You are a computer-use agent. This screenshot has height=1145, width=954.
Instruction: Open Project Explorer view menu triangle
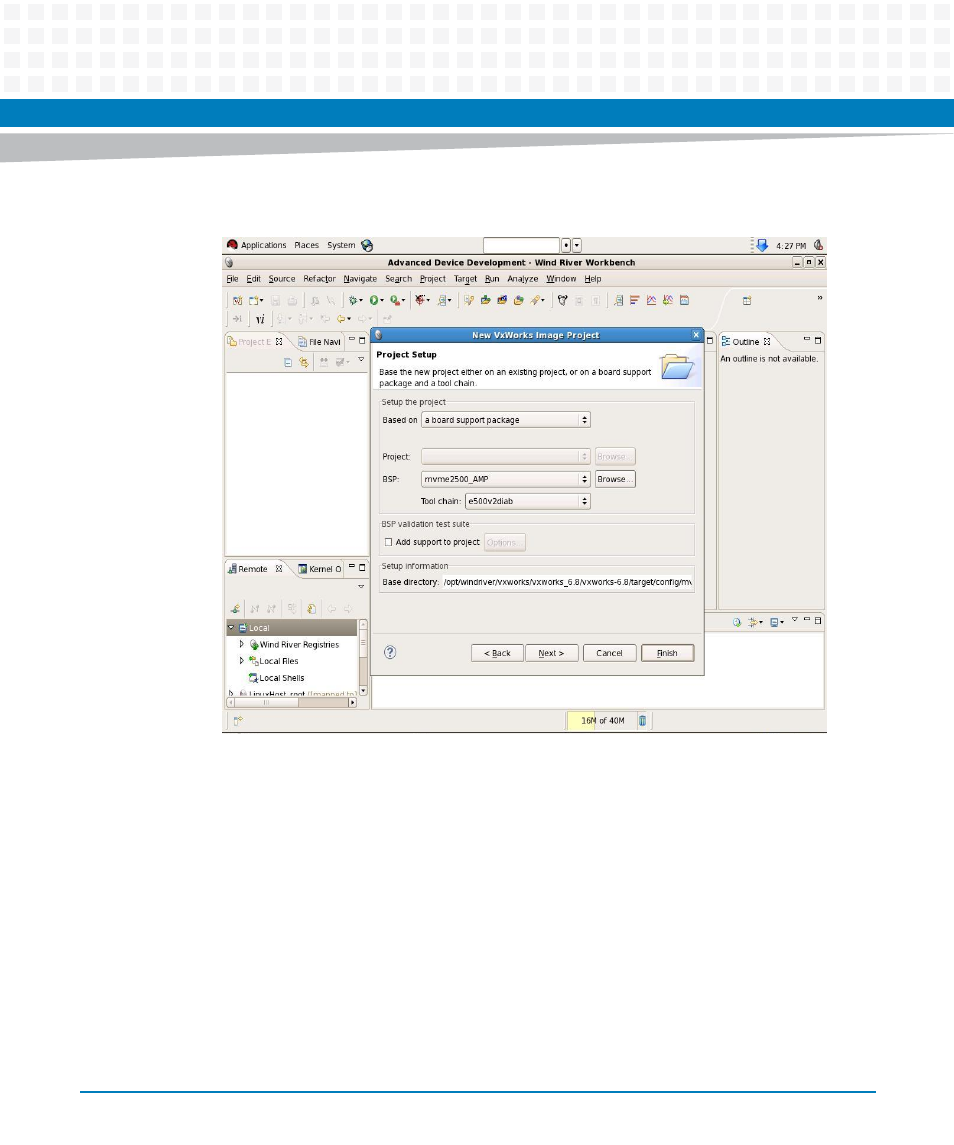click(361, 359)
